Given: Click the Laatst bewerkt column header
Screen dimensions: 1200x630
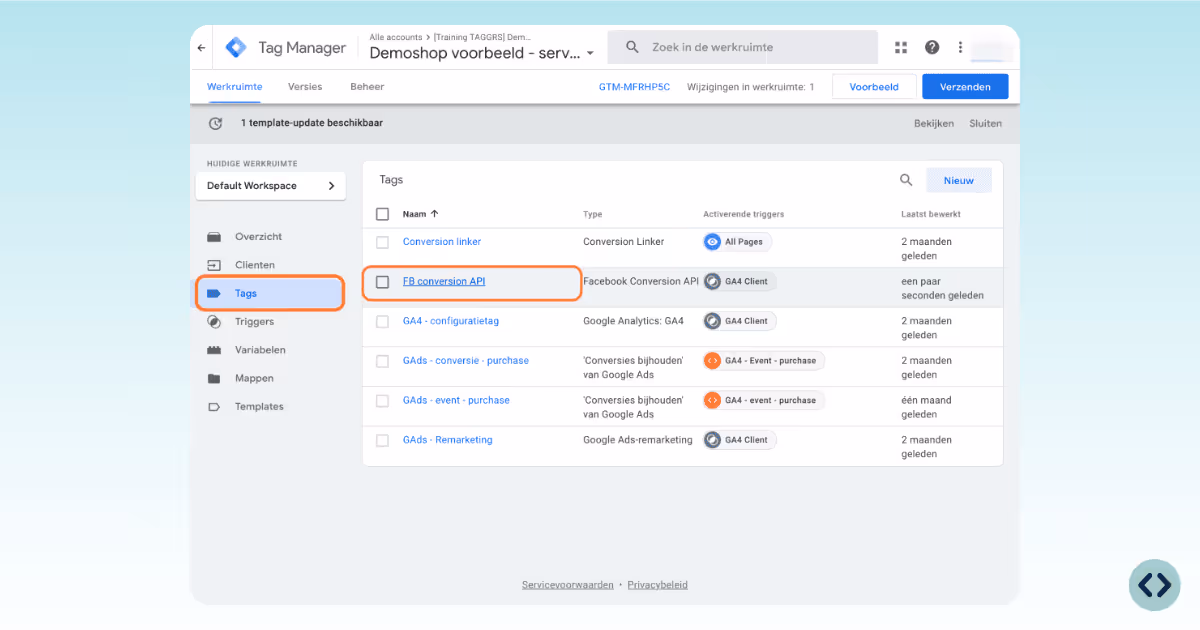Looking at the screenshot, I should (931, 214).
